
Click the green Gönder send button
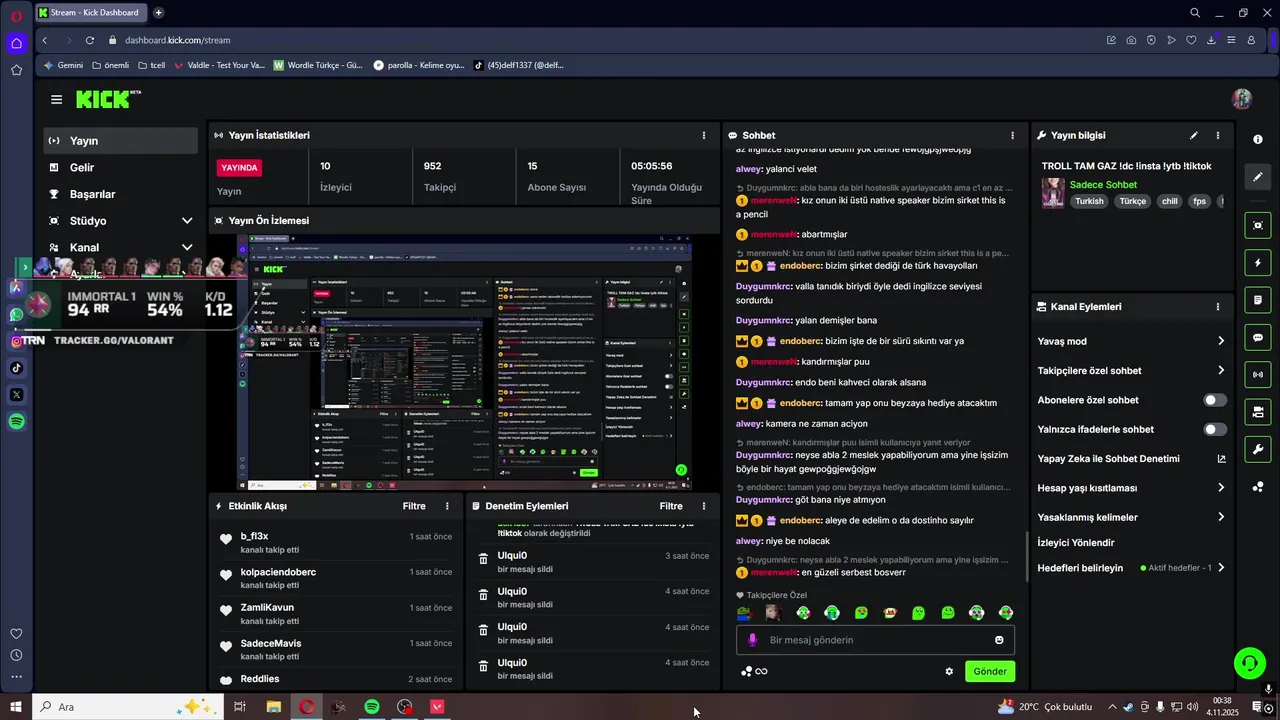[990, 671]
